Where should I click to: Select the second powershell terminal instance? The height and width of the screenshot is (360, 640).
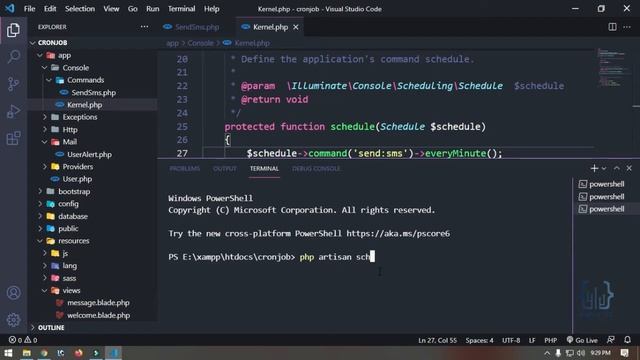pos(602,197)
